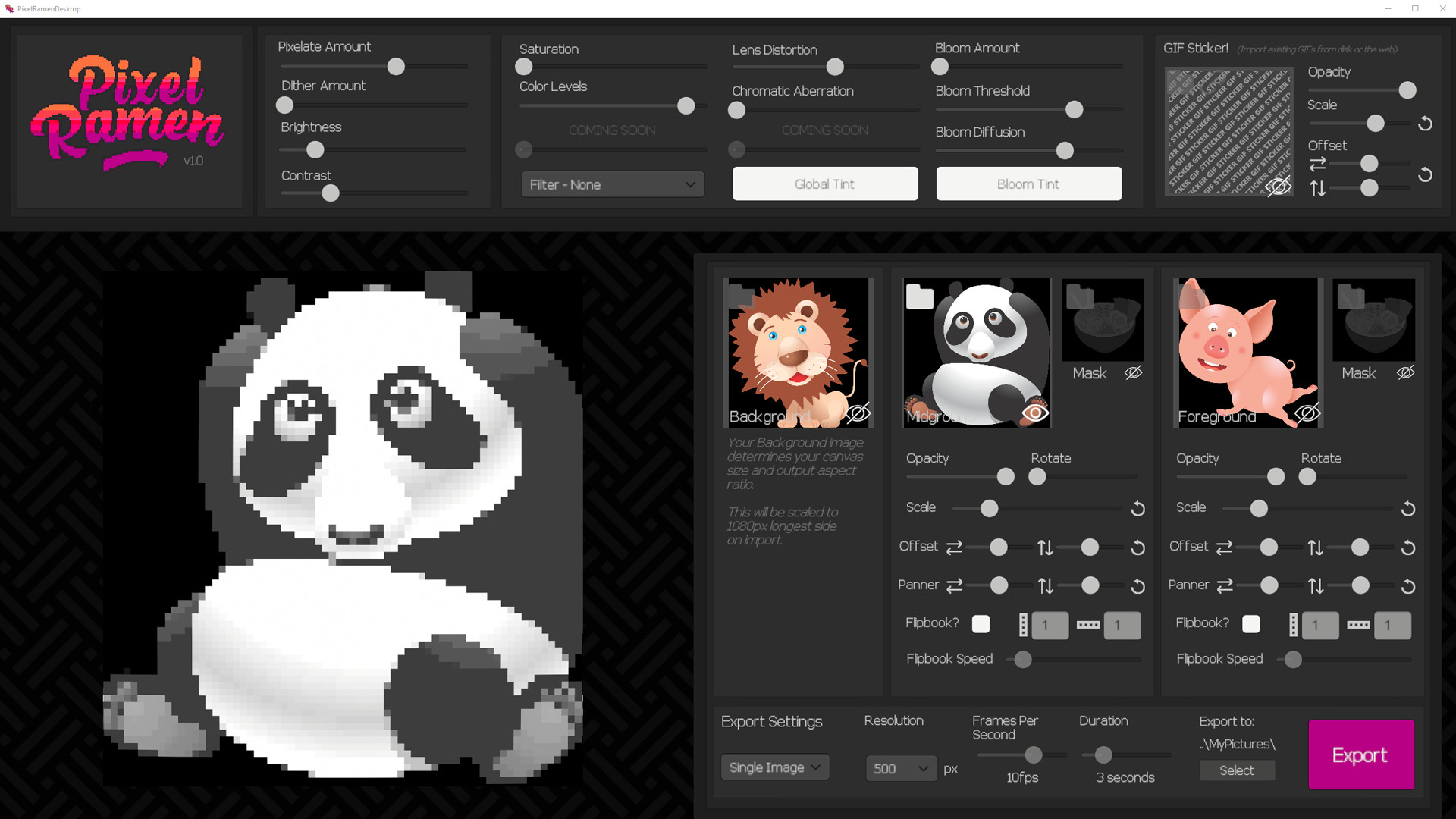Reset the Midground Scale slider
Screen dimensions: 1456x819
(x=1137, y=509)
